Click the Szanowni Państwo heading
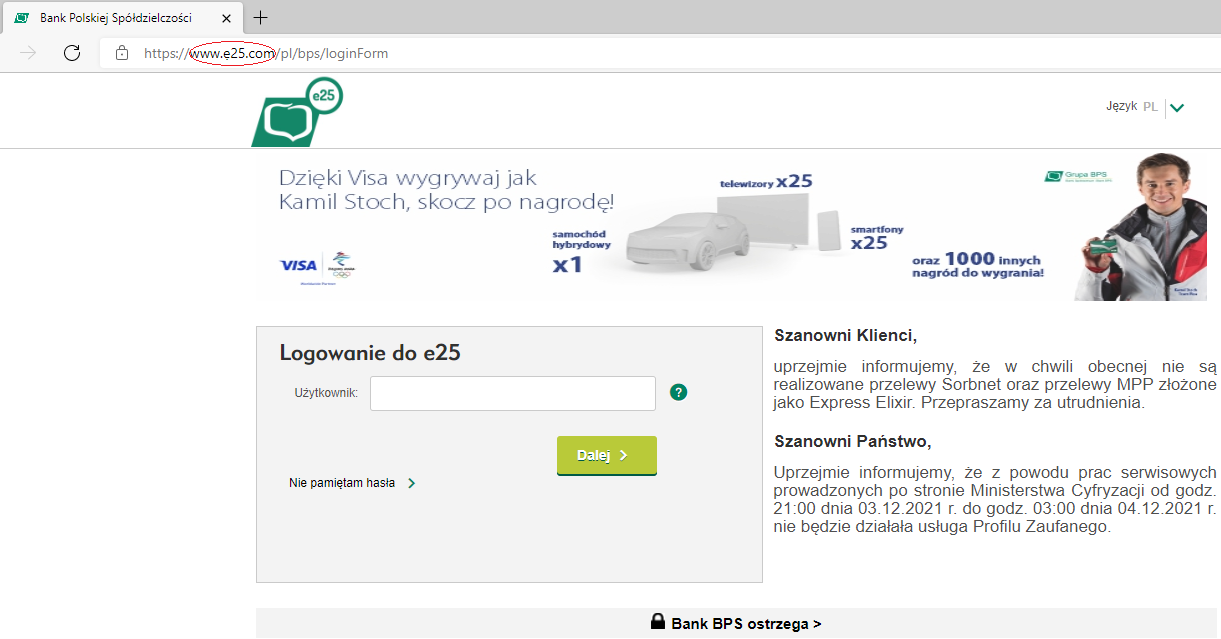The width and height of the screenshot is (1221, 639). tap(852, 441)
